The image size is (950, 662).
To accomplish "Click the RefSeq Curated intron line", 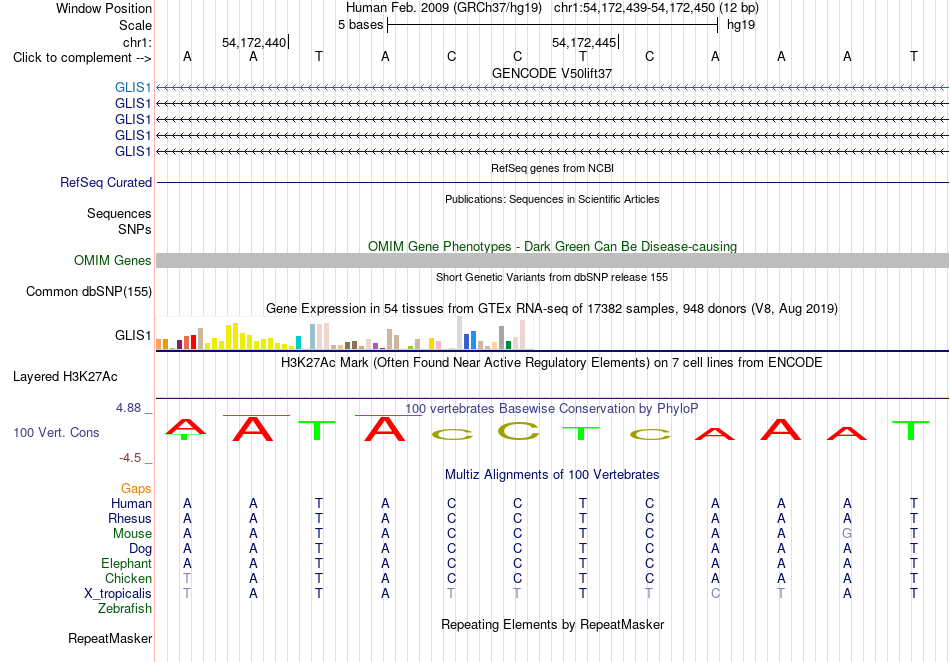I will [552, 182].
